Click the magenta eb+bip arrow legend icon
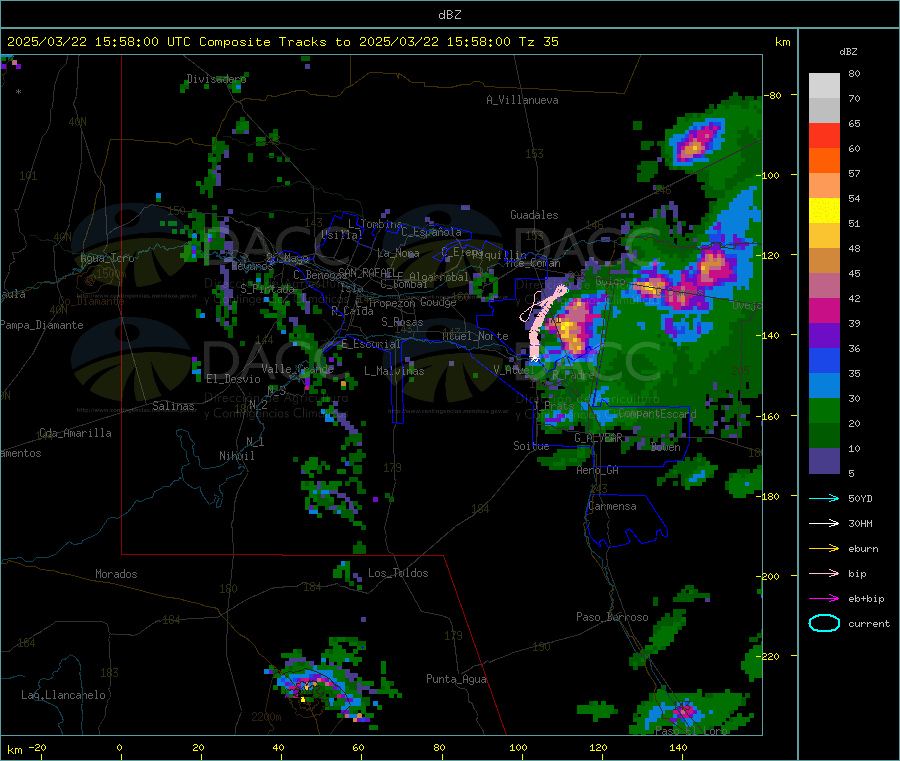The height and width of the screenshot is (761, 900). tap(824, 599)
